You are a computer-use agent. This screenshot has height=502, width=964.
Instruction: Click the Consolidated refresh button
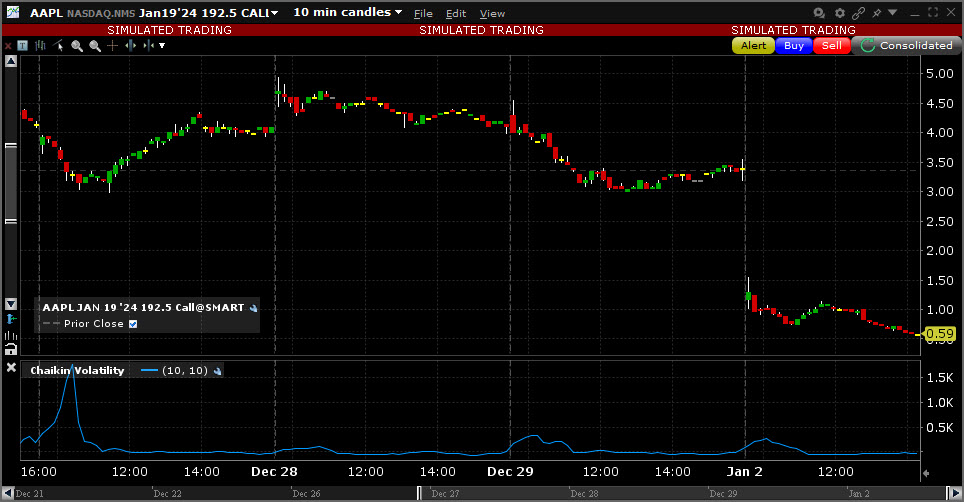[x=906, y=45]
